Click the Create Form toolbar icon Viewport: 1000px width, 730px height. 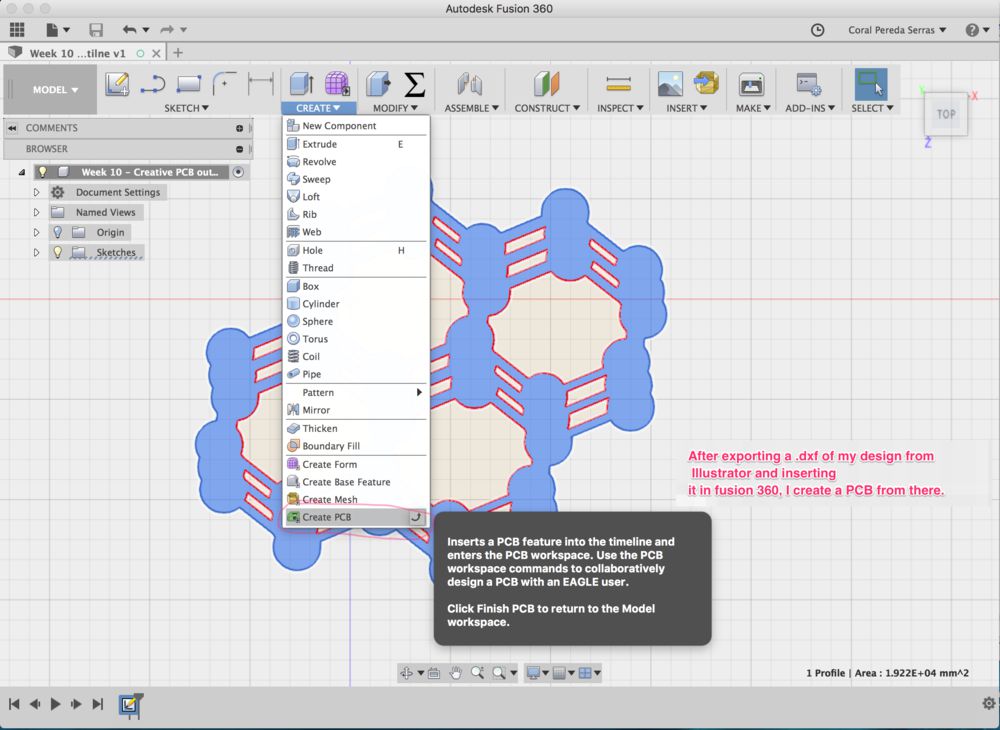pos(337,84)
